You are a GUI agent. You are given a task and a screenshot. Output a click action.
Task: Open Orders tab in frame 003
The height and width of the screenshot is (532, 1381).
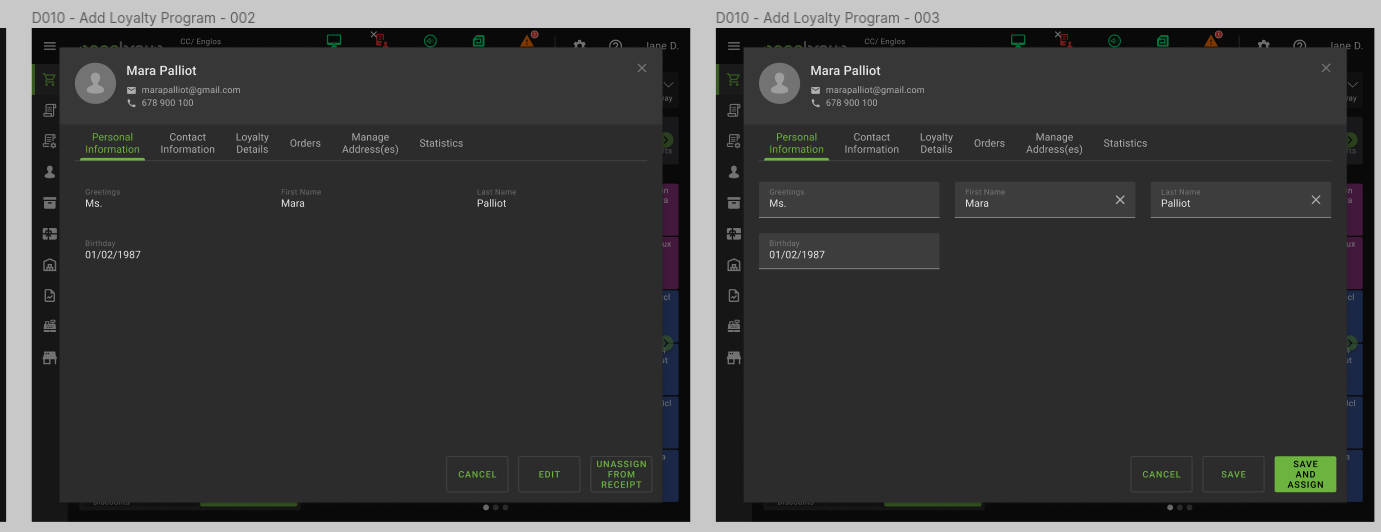pyautogui.click(x=989, y=143)
